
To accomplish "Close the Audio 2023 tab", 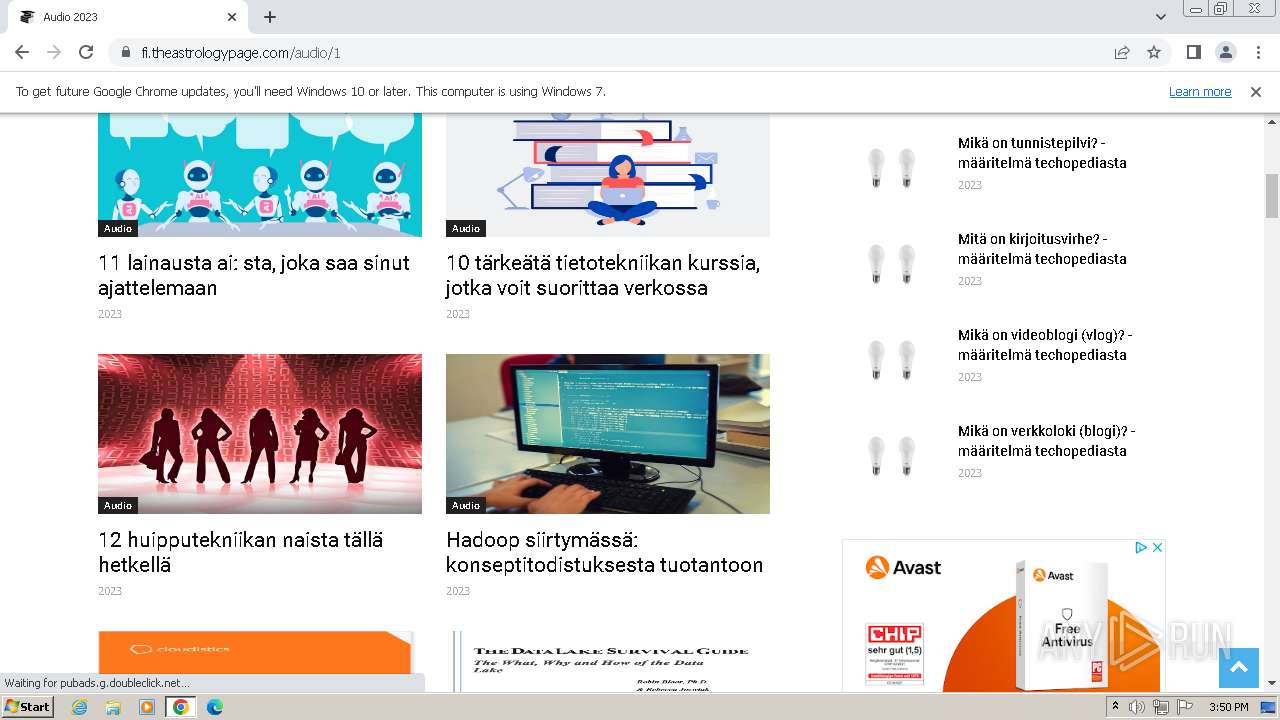I will coord(232,17).
